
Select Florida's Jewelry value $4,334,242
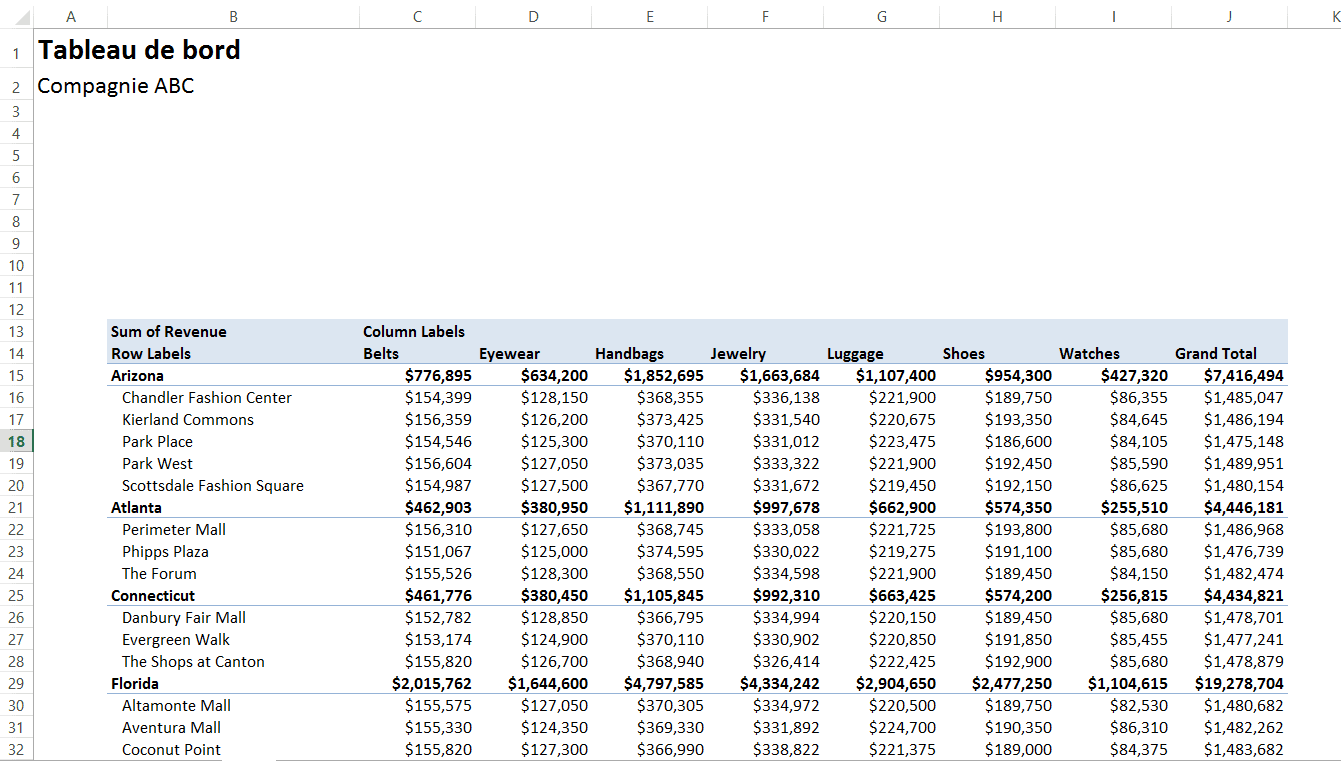[780, 683]
